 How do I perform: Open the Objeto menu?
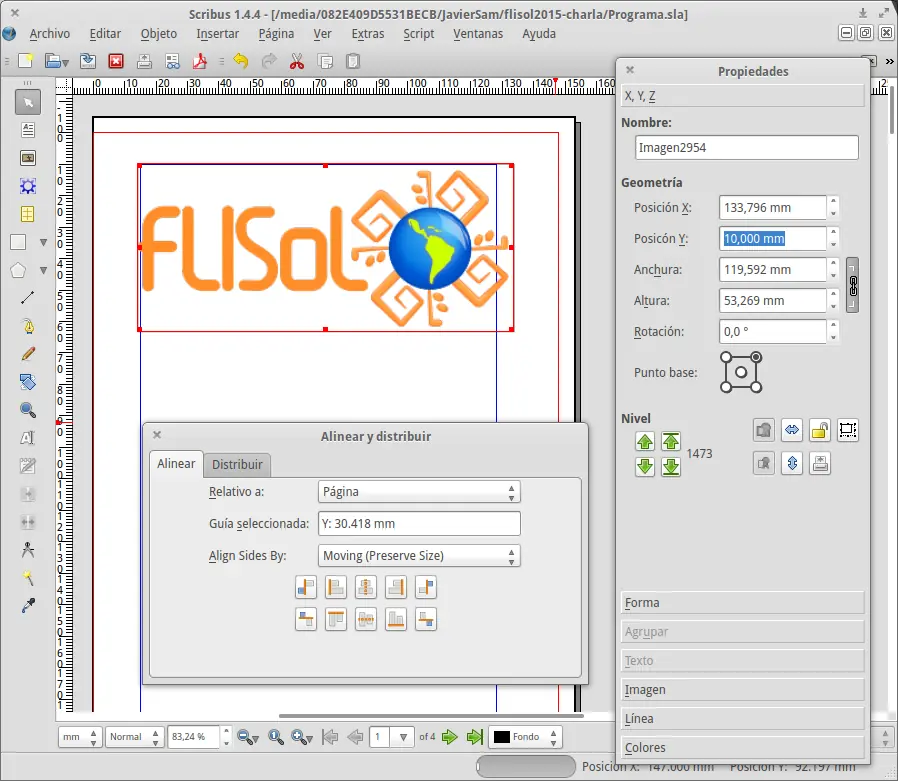tap(159, 34)
